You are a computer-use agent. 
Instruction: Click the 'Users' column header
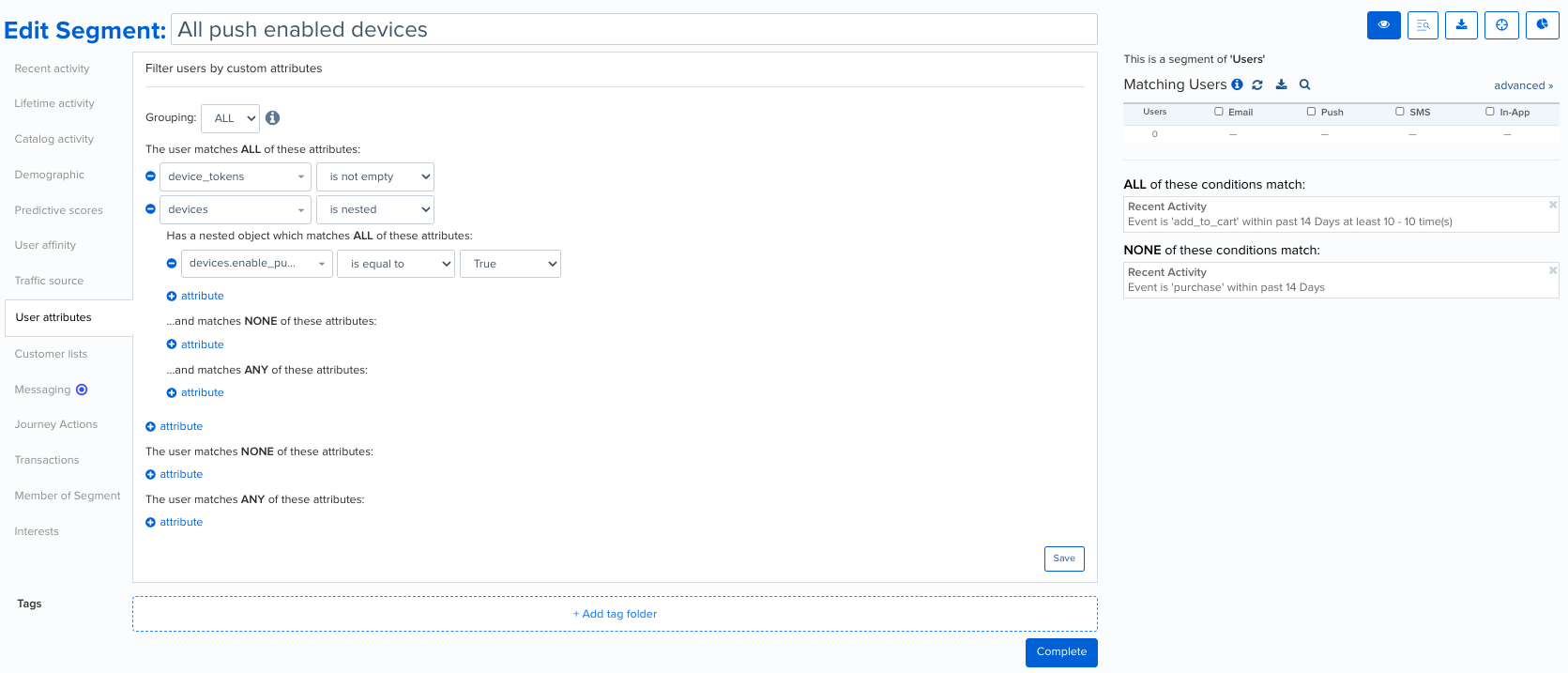(x=1155, y=112)
